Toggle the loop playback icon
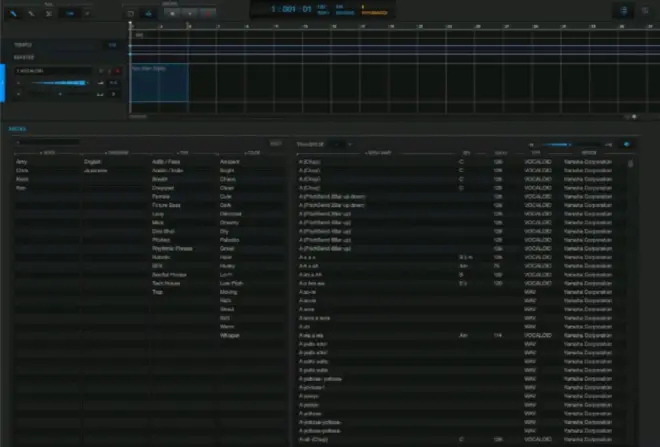660x447 pixels. (x=131, y=13)
